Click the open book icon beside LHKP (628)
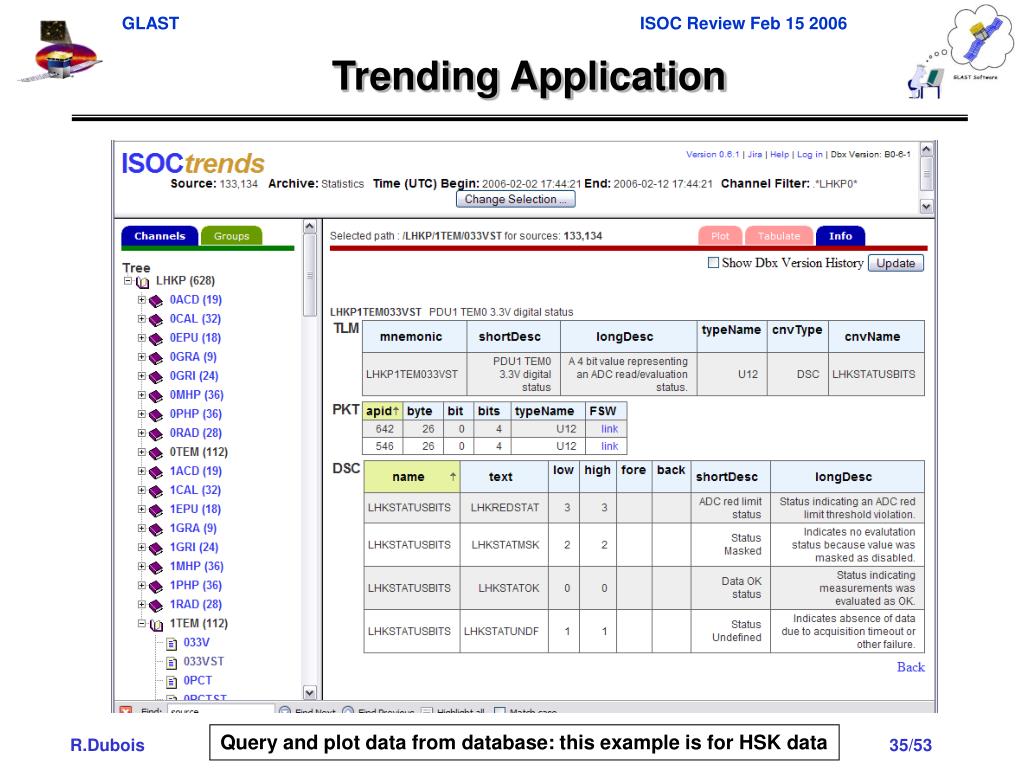 pyautogui.click(x=142, y=282)
